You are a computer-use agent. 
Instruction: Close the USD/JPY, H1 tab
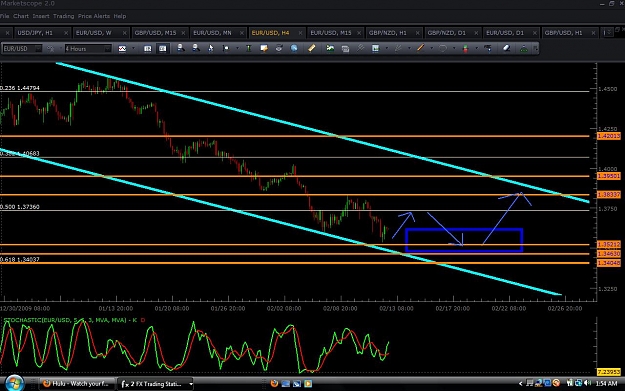(66, 33)
